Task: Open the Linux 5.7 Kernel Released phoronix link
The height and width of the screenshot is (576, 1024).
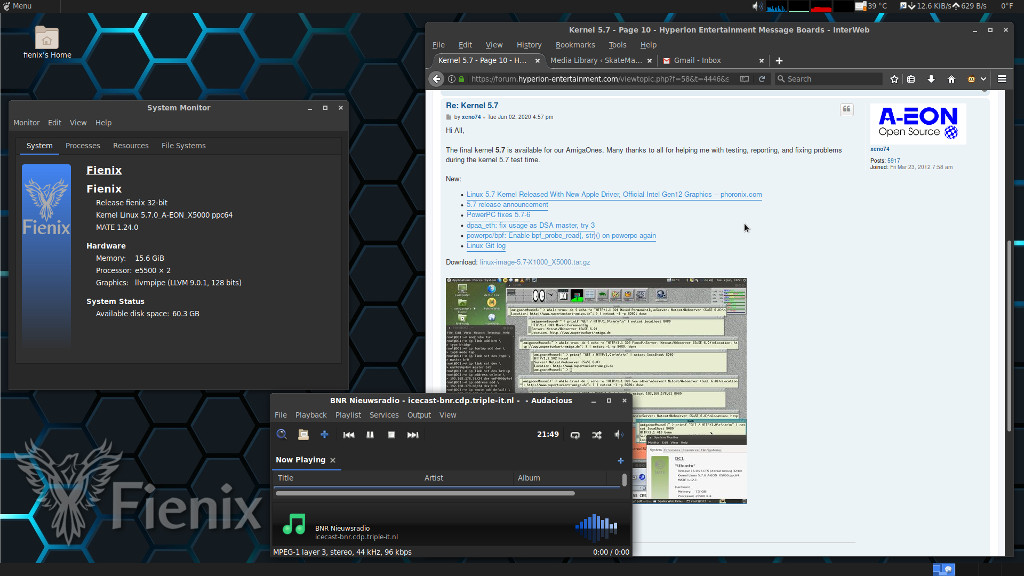Action: click(614, 195)
